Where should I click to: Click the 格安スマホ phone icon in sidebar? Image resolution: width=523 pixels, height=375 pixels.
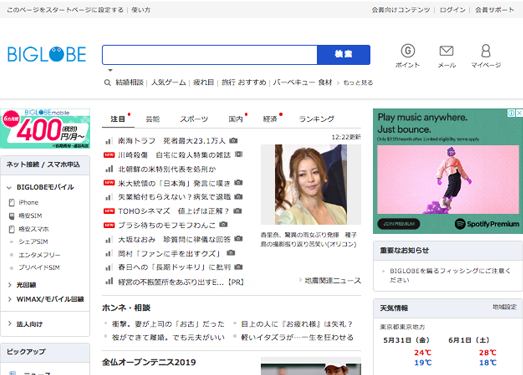[12, 229]
